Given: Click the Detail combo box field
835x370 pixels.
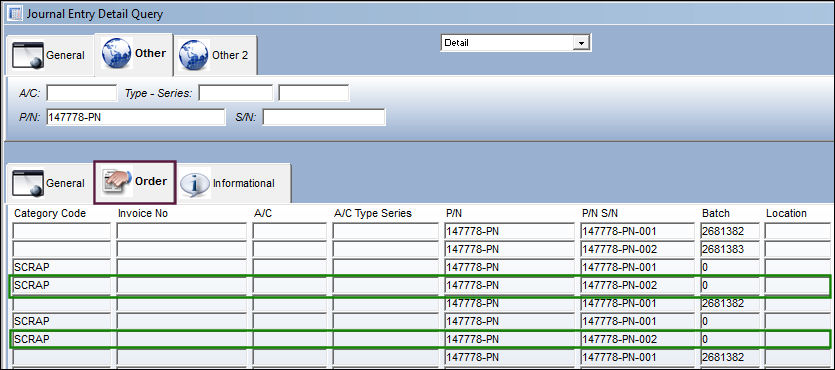Looking at the screenshot, I should click(x=515, y=43).
